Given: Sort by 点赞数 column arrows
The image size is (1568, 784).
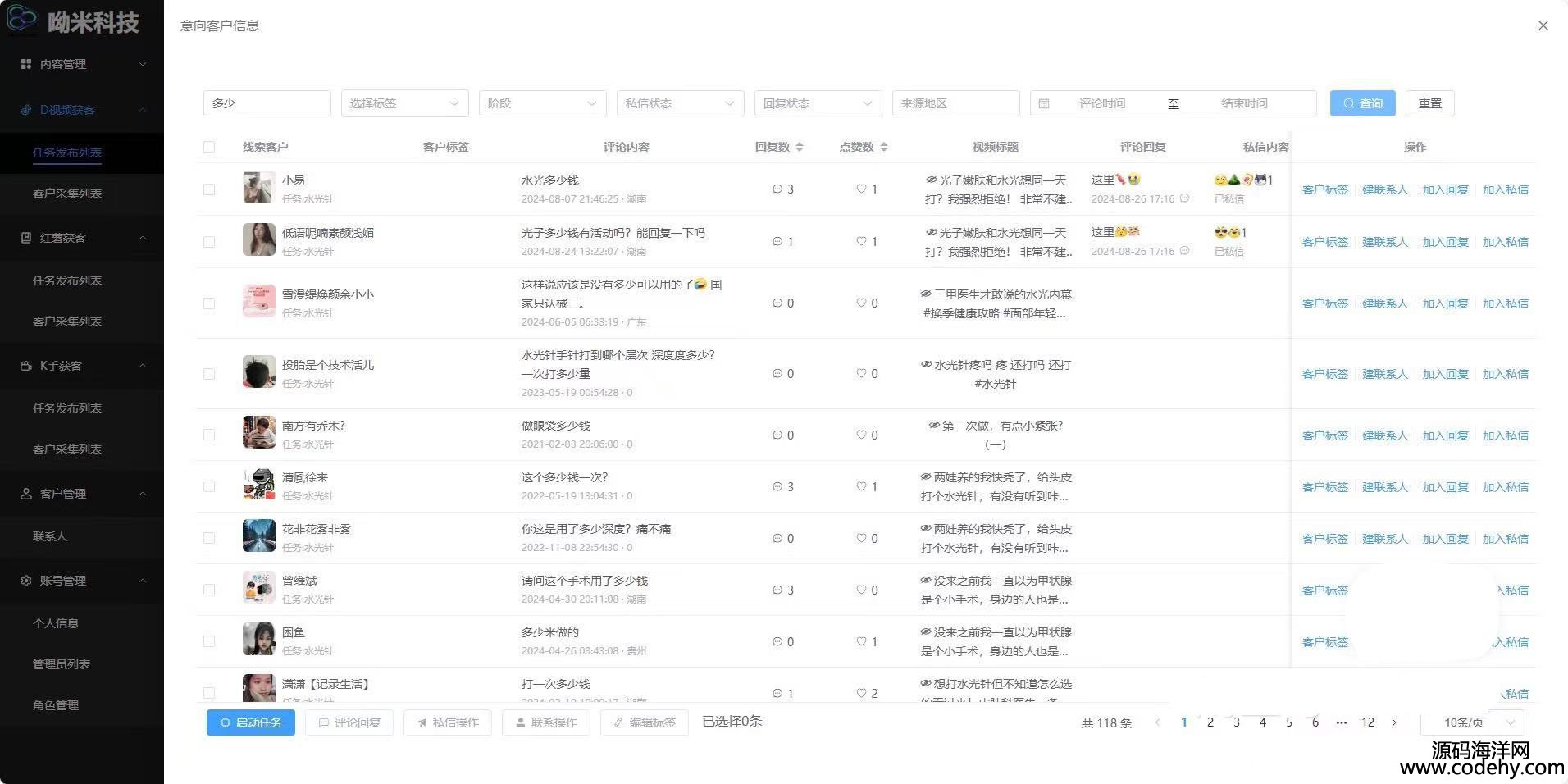Looking at the screenshot, I should pos(884,147).
